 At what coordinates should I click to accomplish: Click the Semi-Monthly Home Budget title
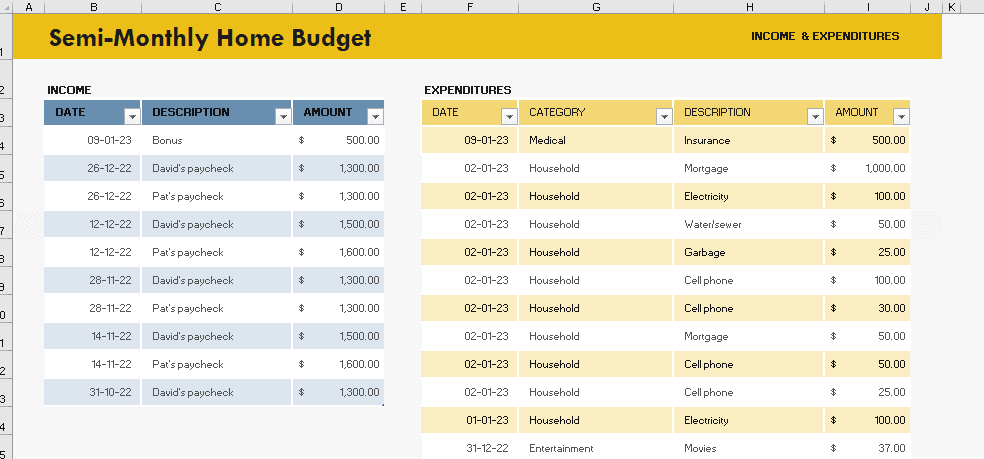(210, 38)
